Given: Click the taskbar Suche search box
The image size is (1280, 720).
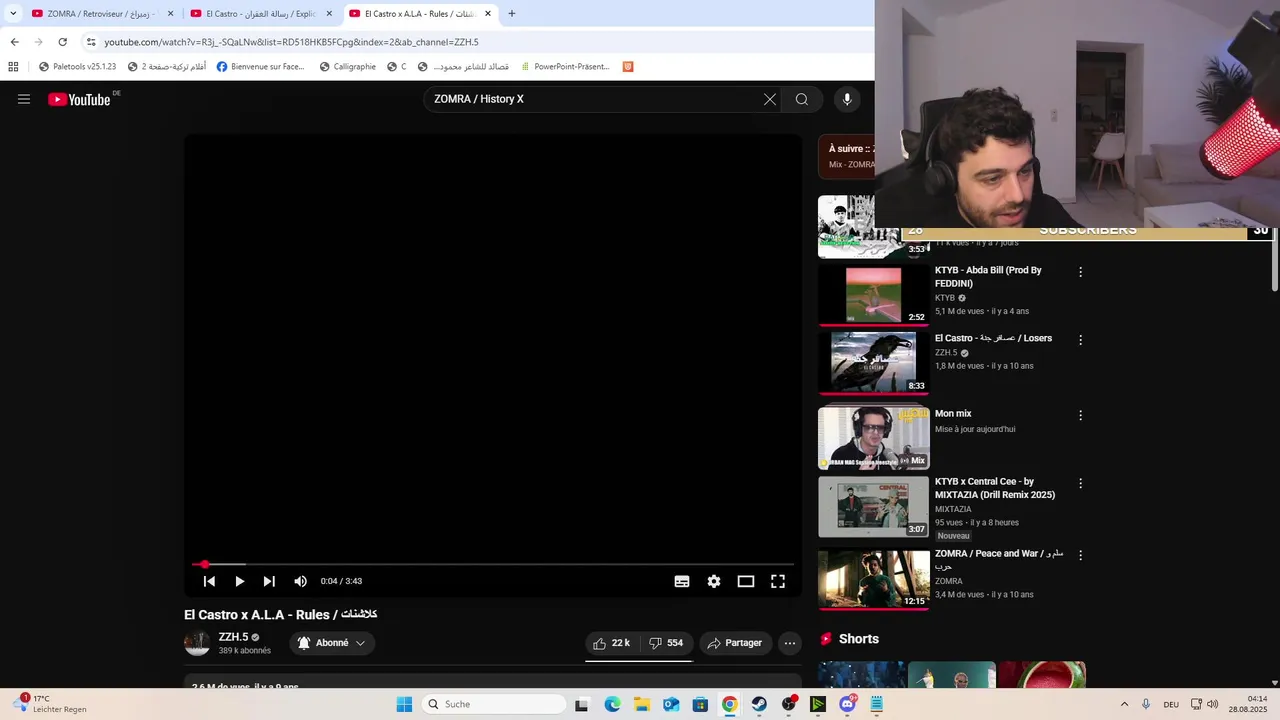Looking at the screenshot, I should (494, 704).
